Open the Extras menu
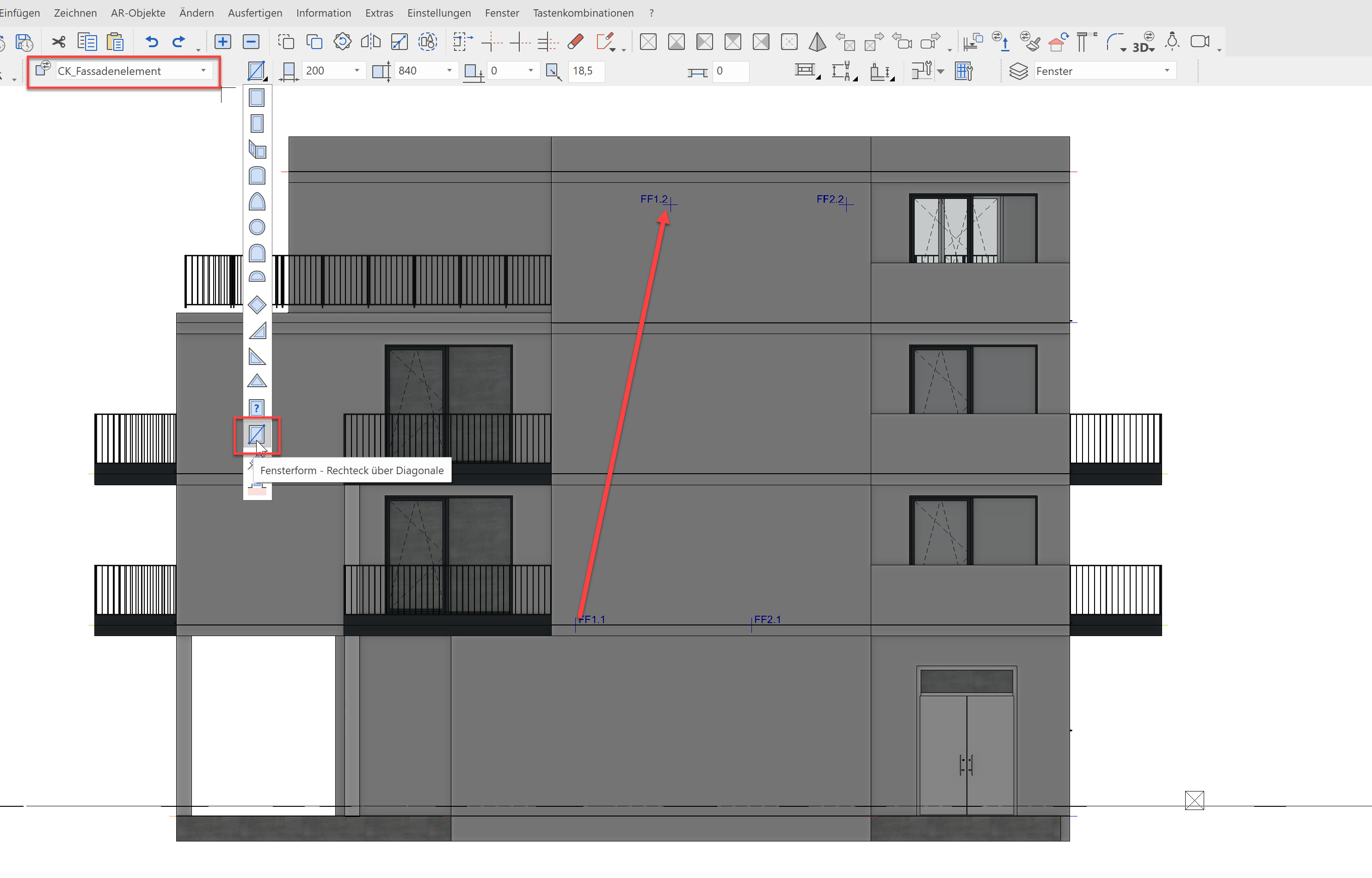1372x878 pixels. (379, 12)
